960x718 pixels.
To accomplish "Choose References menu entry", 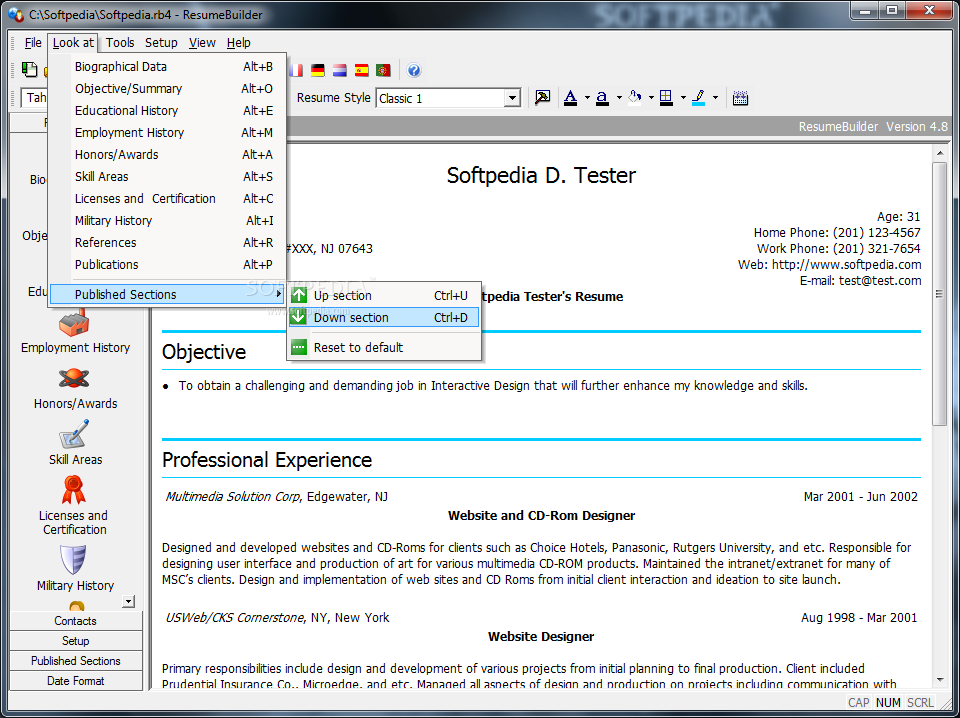I will point(167,243).
